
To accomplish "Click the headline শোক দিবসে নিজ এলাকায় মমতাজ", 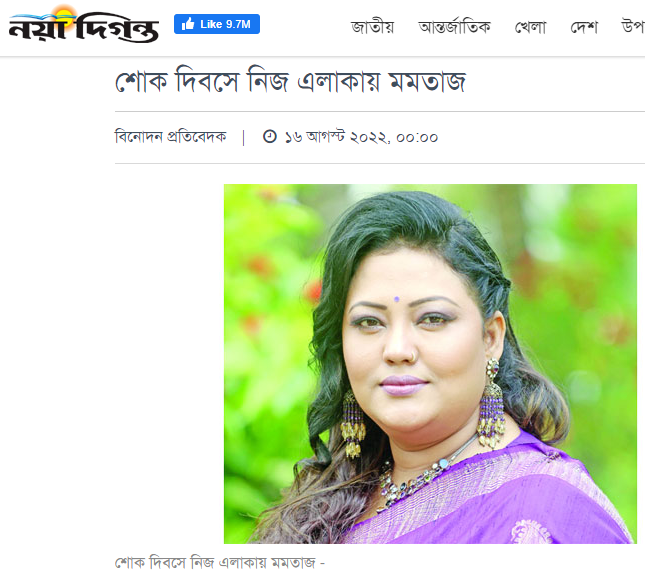I will click(290, 81).
